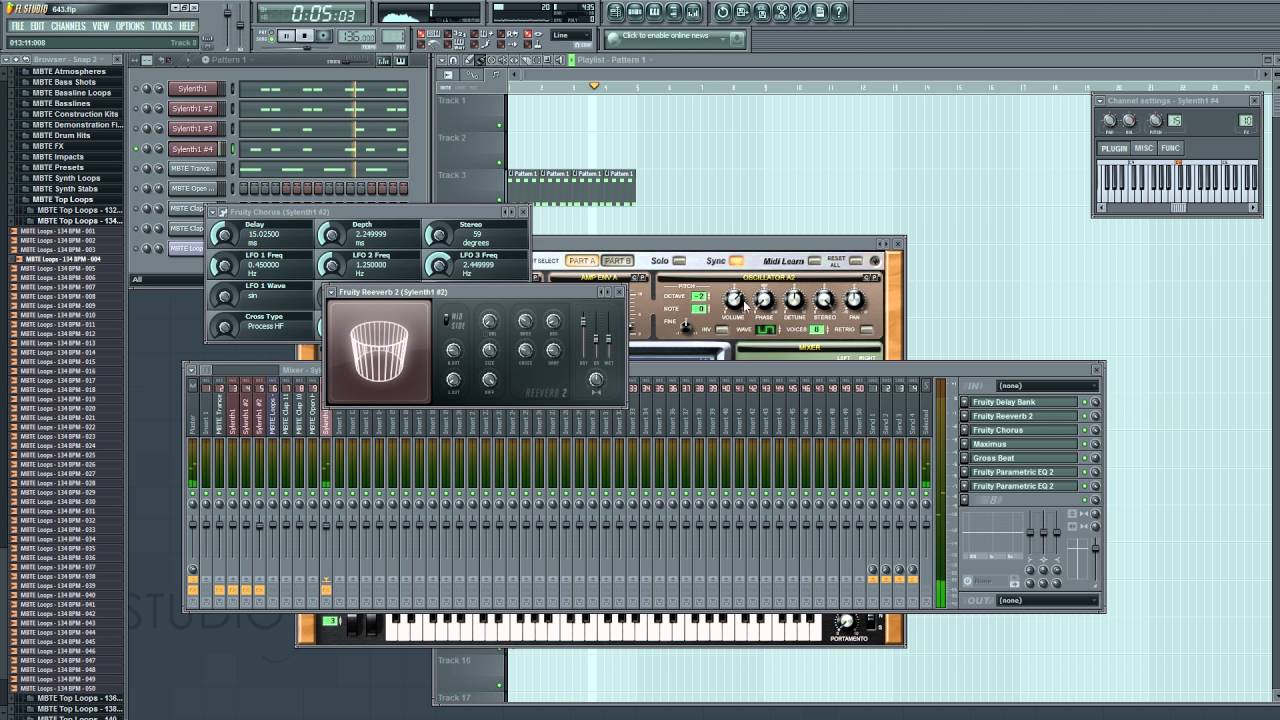Open the OPTIONS menu

pyautogui.click(x=130, y=26)
